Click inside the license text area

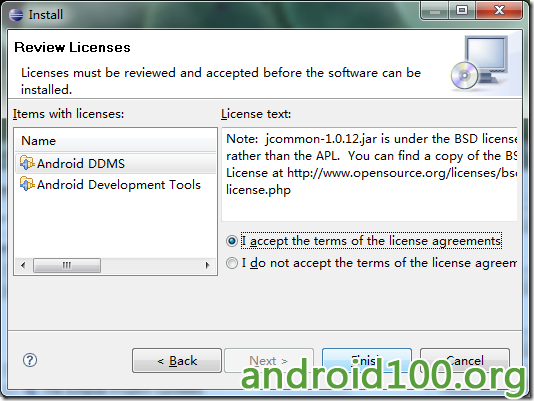pos(370,174)
